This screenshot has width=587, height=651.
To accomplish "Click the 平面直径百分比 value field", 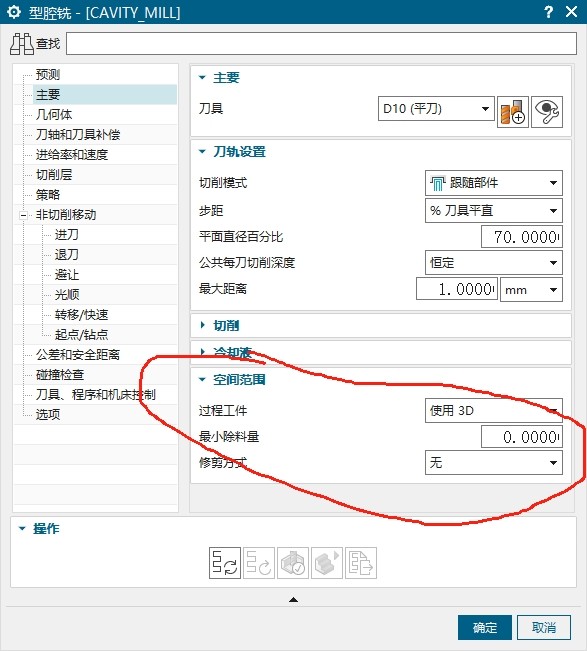I will click(x=522, y=237).
